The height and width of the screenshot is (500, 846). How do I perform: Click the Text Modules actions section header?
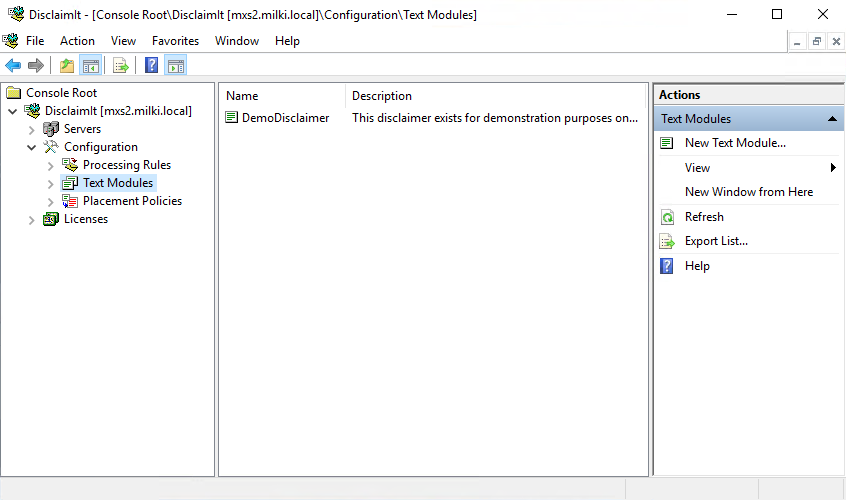coord(749,119)
